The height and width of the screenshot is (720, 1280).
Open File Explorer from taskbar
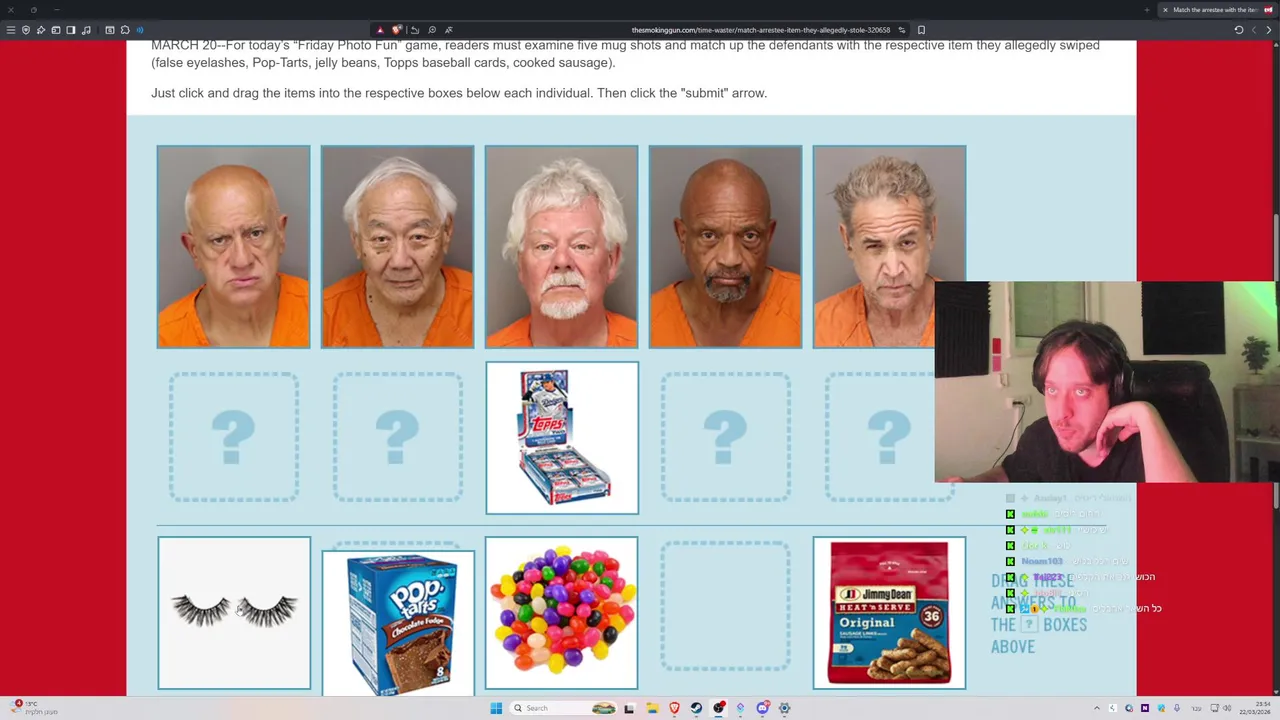tap(652, 708)
